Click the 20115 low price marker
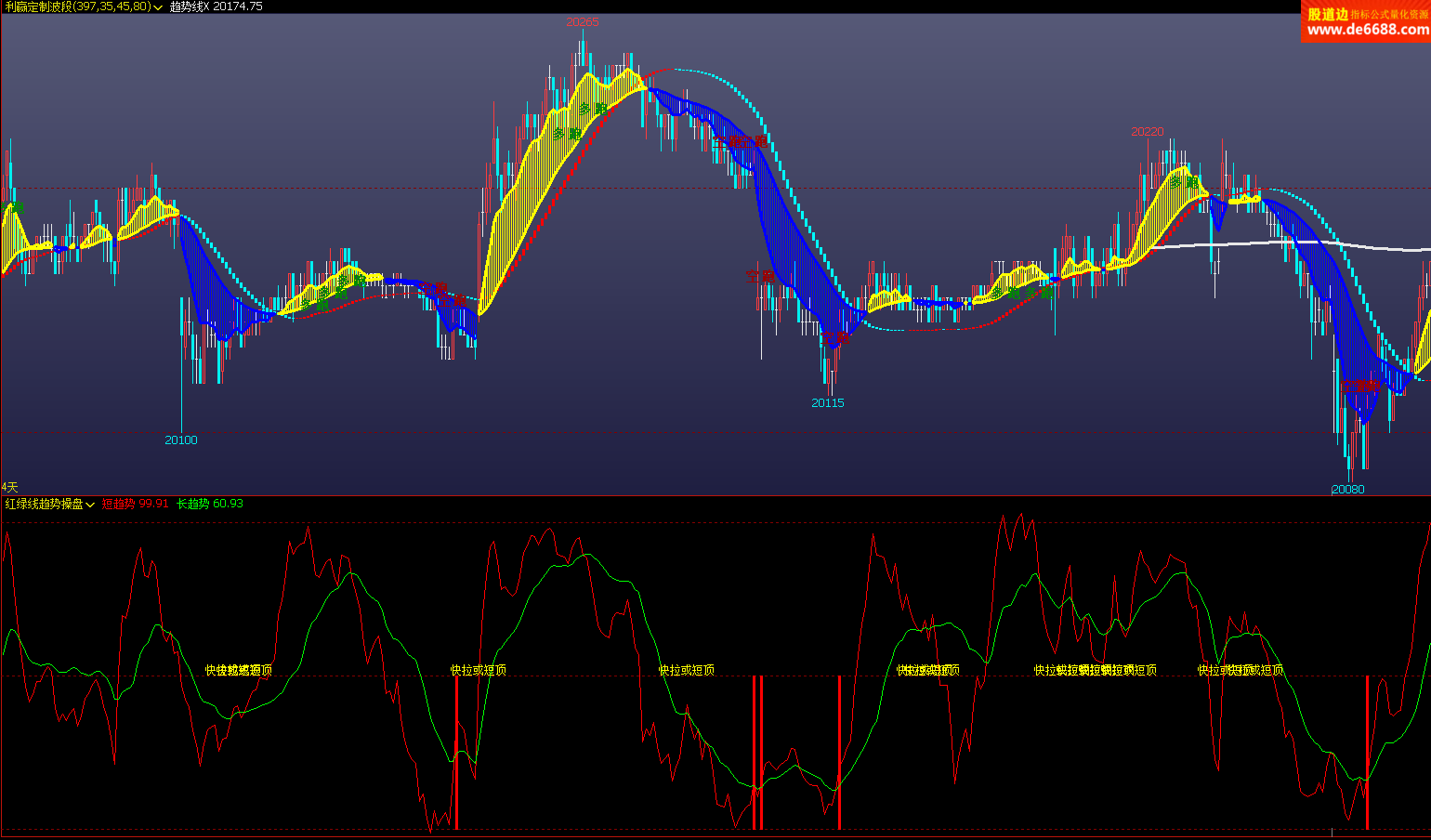The image size is (1431, 840). pyautogui.click(x=827, y=403)
